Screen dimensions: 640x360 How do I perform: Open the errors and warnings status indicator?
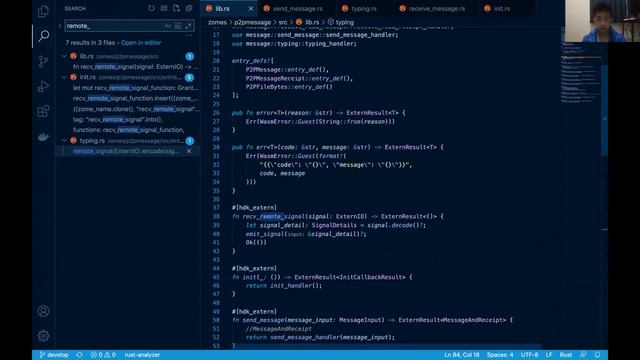103,355
